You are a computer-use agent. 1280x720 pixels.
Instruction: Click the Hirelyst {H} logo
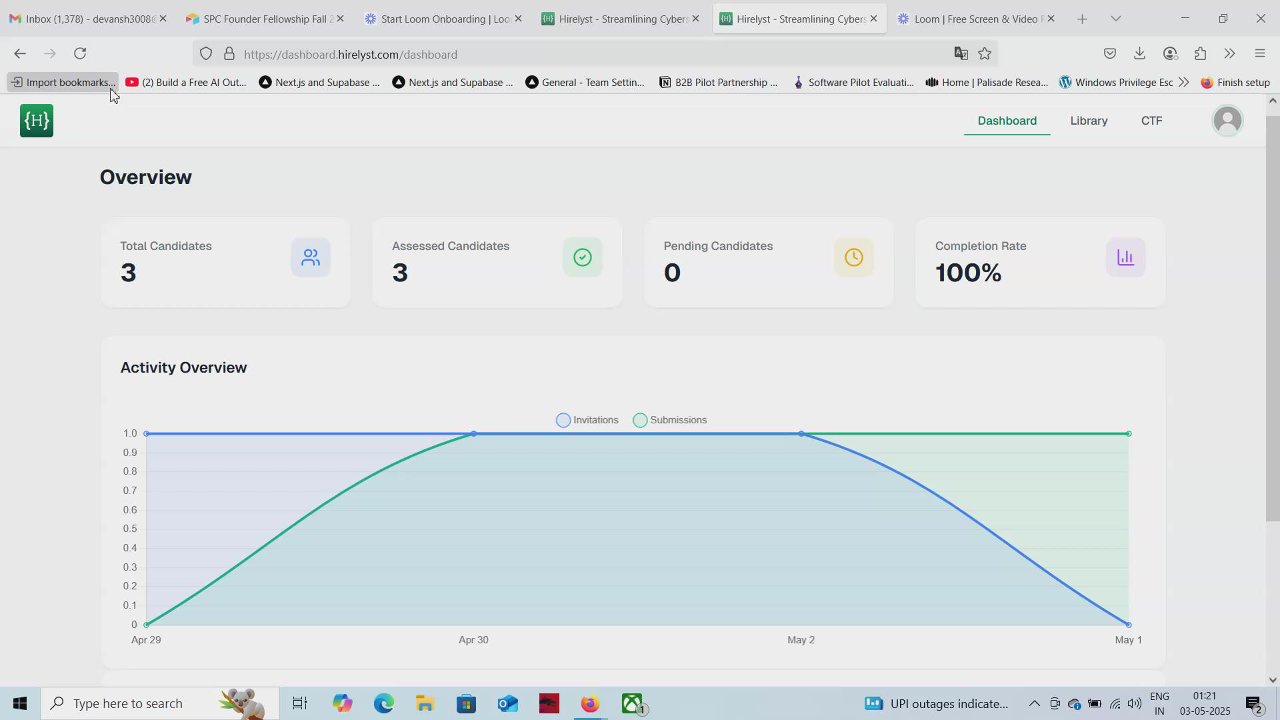(x=36, y=121)
